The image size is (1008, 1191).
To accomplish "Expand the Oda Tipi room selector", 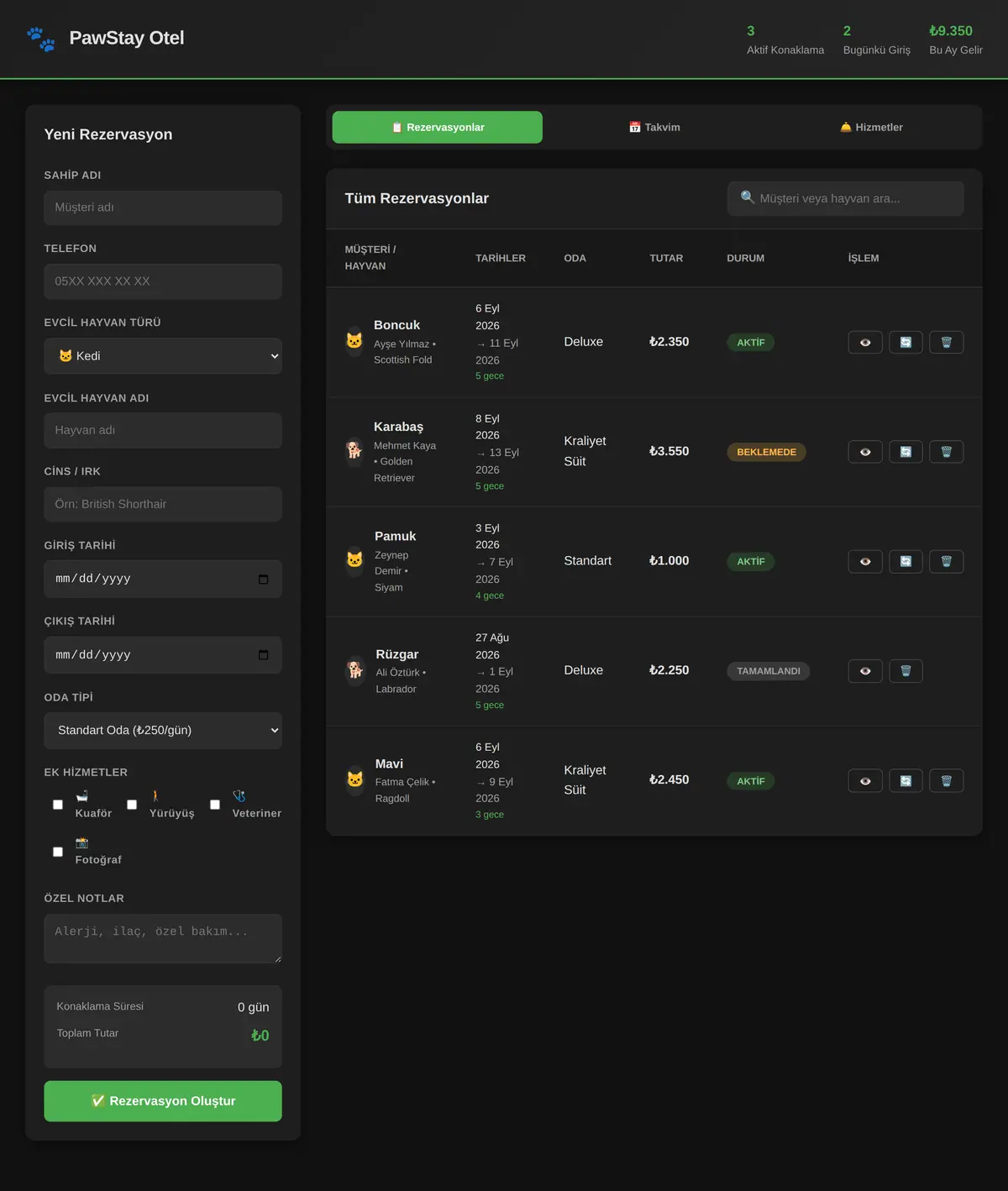I will (x=163, y=731).
